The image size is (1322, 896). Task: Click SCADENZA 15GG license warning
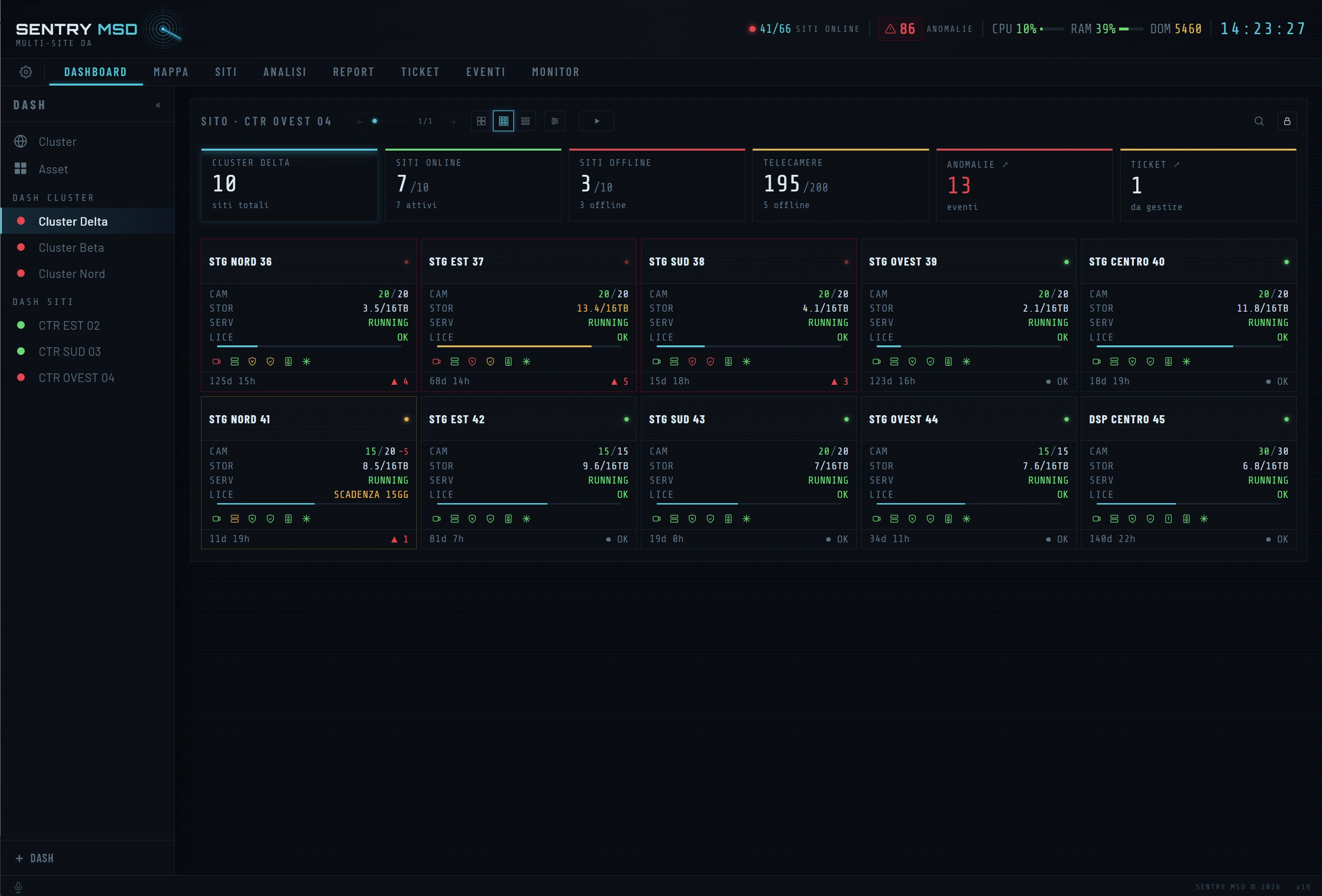click(x=371, y=495)
